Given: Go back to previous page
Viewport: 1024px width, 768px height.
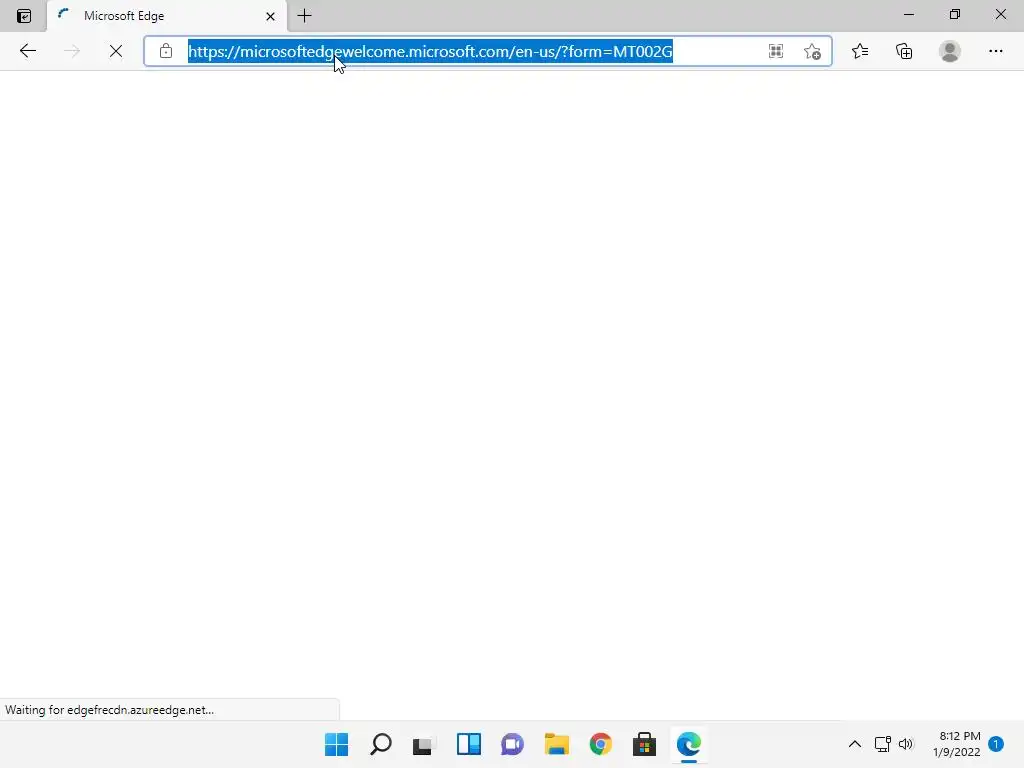Looking at the screenshot, I should pyautogui.click(x=27, y=51).
